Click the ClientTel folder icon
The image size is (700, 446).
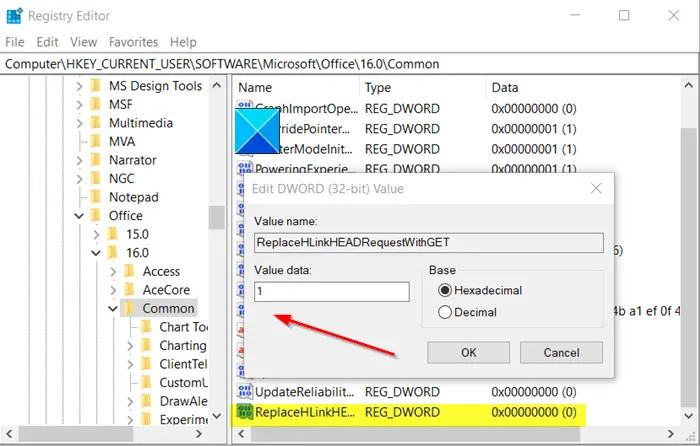[146, 364]
